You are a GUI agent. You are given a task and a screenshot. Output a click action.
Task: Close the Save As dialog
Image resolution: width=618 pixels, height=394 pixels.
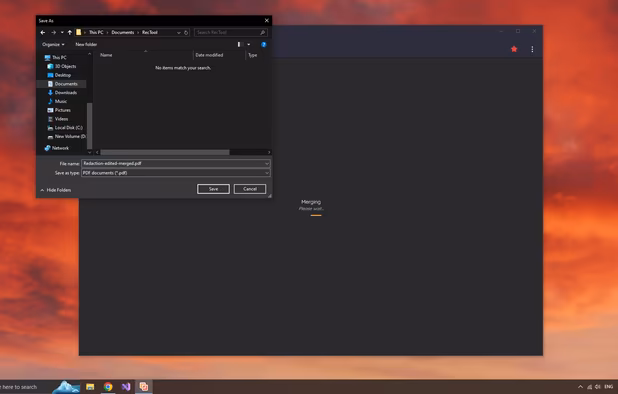click(x=266, y=20)
